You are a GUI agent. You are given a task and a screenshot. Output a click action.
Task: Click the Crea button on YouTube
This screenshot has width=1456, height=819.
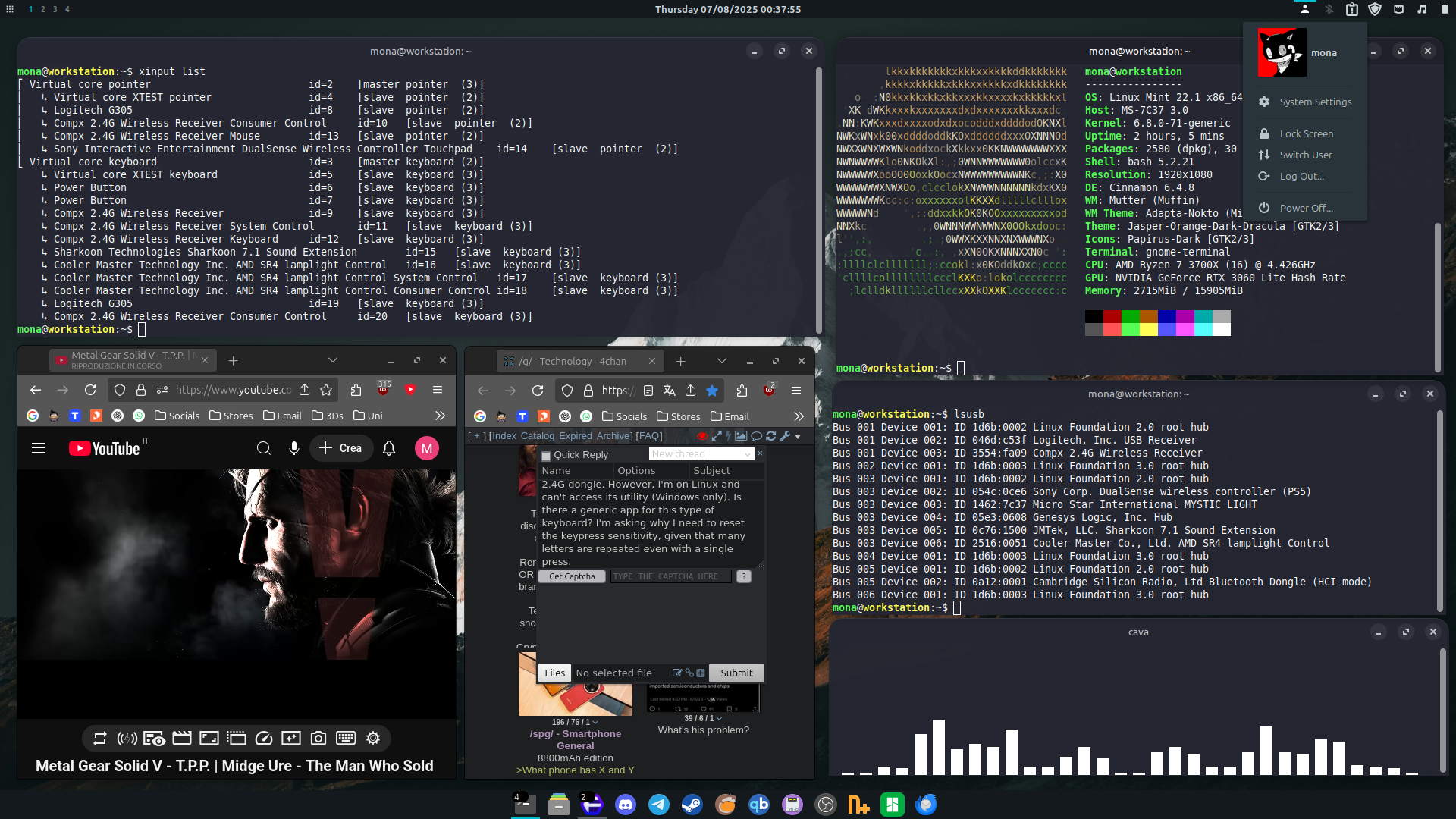click(340, 448)
